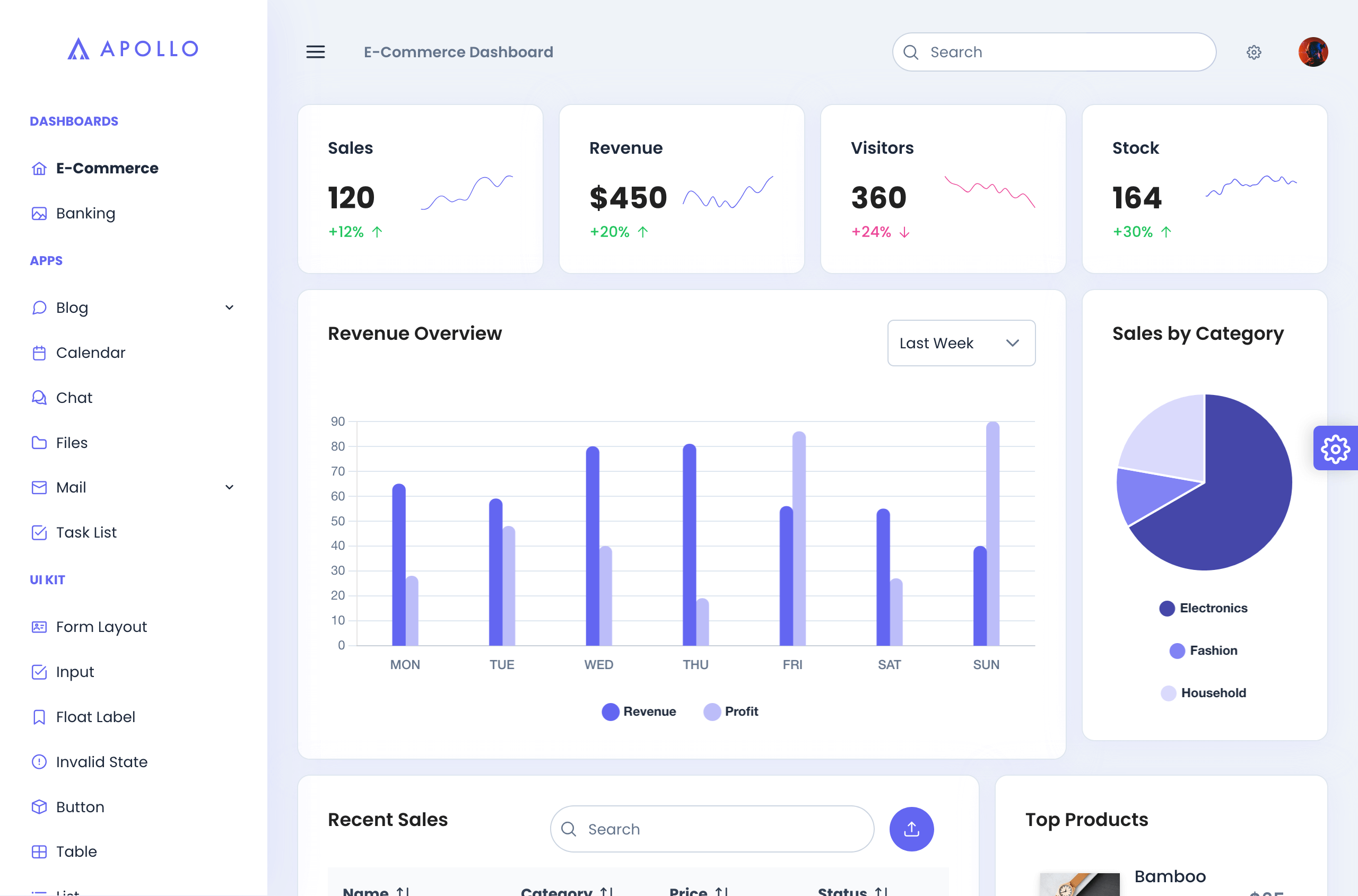The image size is (1358, 896).
Task: Go to Task List menu item
Action: (86, 533)
